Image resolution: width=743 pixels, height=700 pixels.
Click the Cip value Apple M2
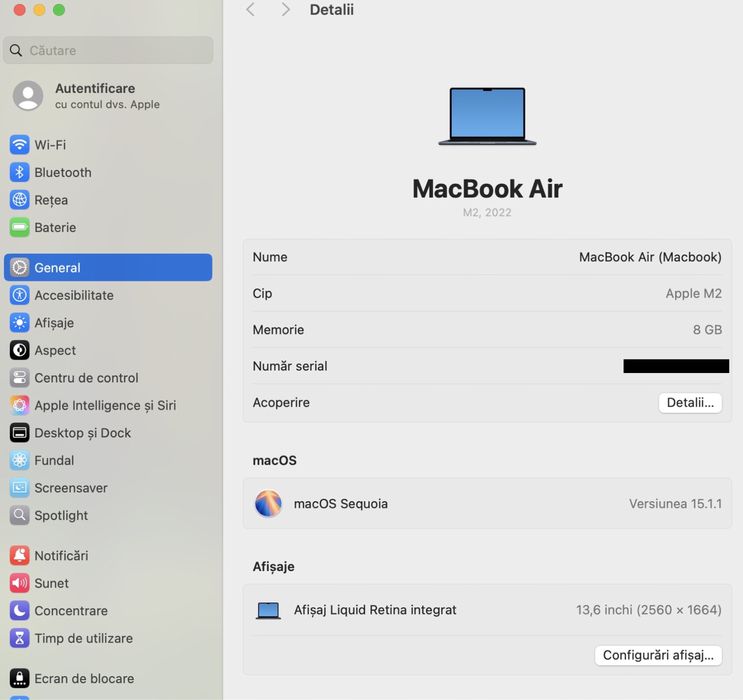click(693, 293)
